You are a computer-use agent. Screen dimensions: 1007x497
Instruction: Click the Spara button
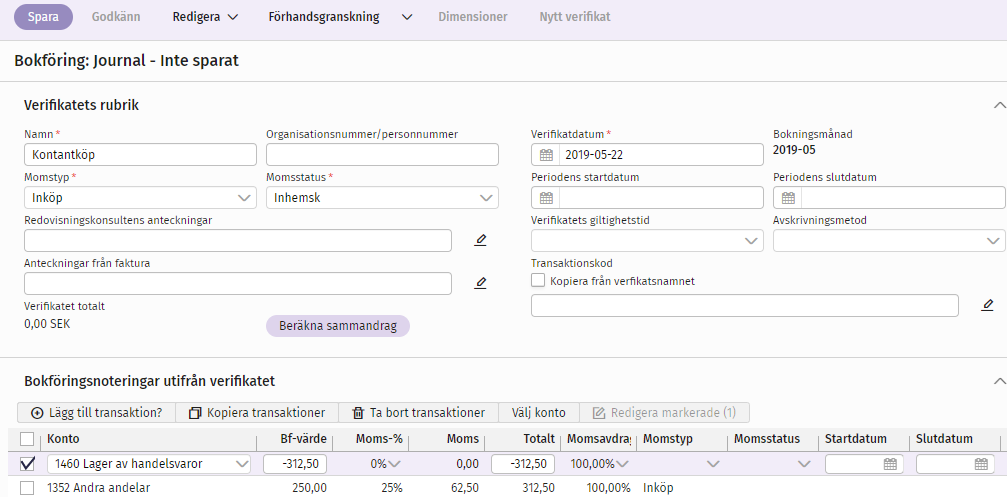tap(44, 17)
